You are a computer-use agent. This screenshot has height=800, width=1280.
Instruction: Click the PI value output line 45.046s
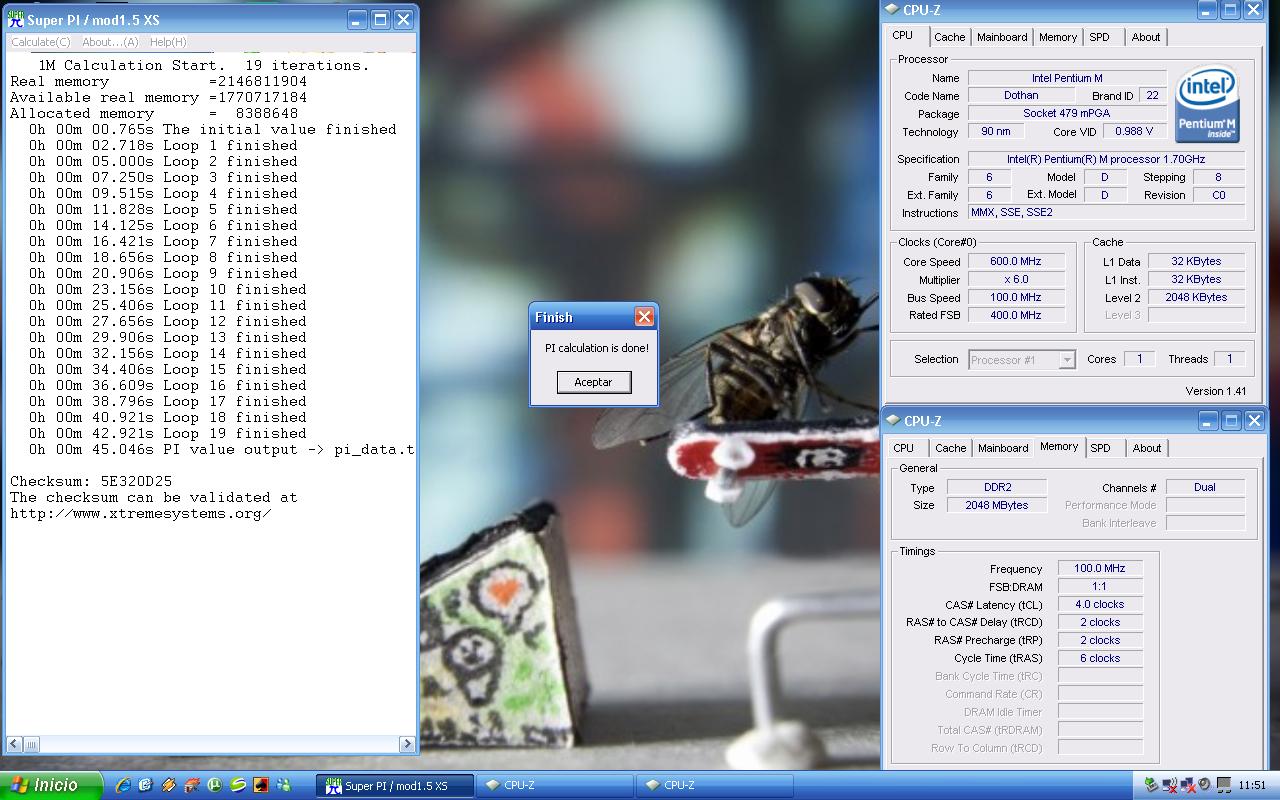pos(221,450)
